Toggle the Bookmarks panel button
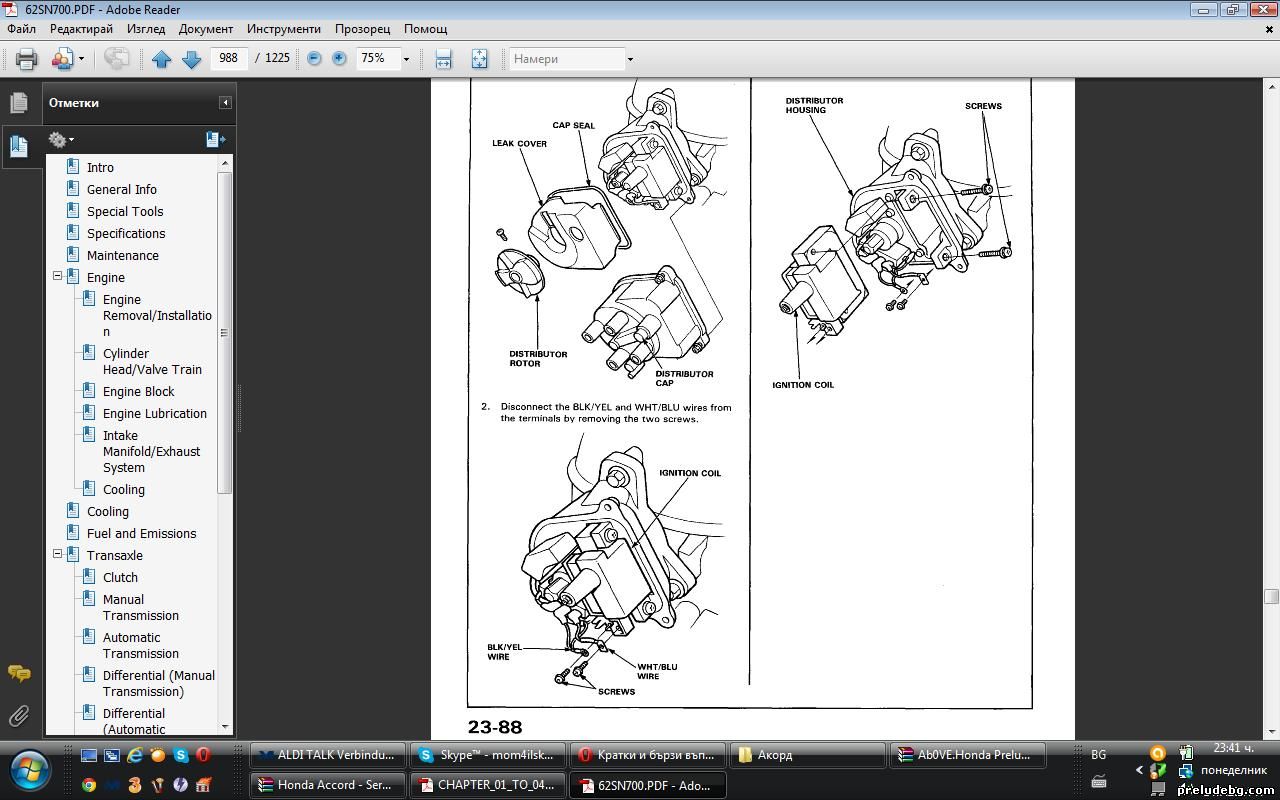Screen dimensions: 1280x800 pos(19,146)
